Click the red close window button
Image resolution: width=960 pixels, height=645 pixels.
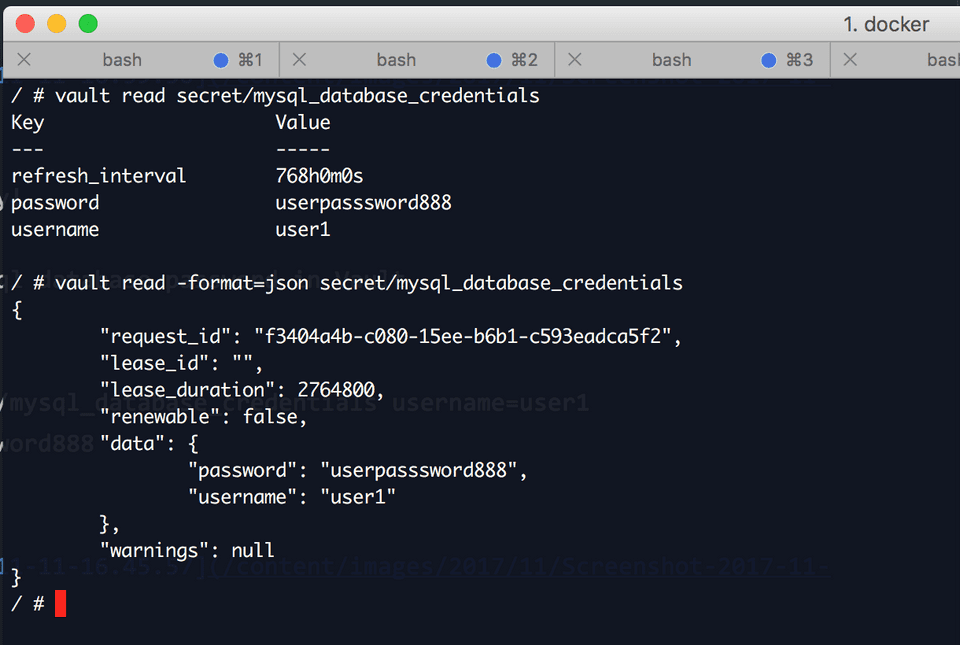point(25,24)
